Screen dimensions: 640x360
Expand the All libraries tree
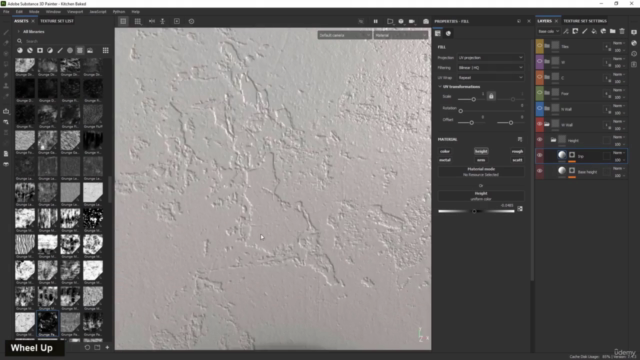click(x=18, y=31)
